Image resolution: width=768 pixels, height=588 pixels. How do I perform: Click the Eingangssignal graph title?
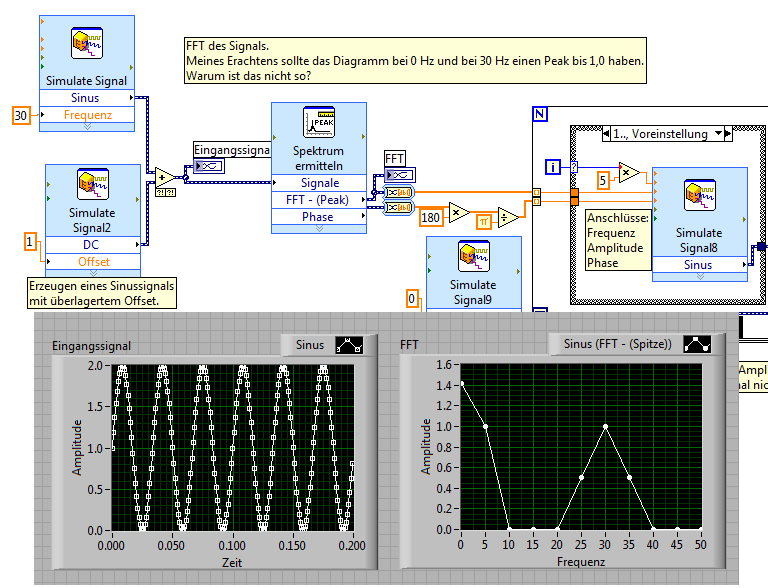click(x=92, y=346)
